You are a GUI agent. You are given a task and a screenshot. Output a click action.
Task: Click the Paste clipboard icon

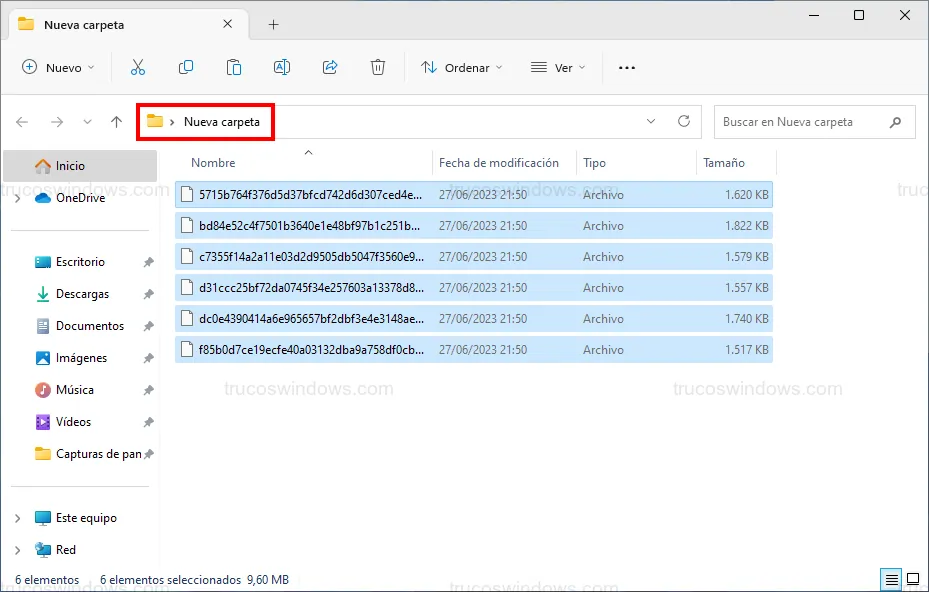pyautogui.click(x=234, y=67)
